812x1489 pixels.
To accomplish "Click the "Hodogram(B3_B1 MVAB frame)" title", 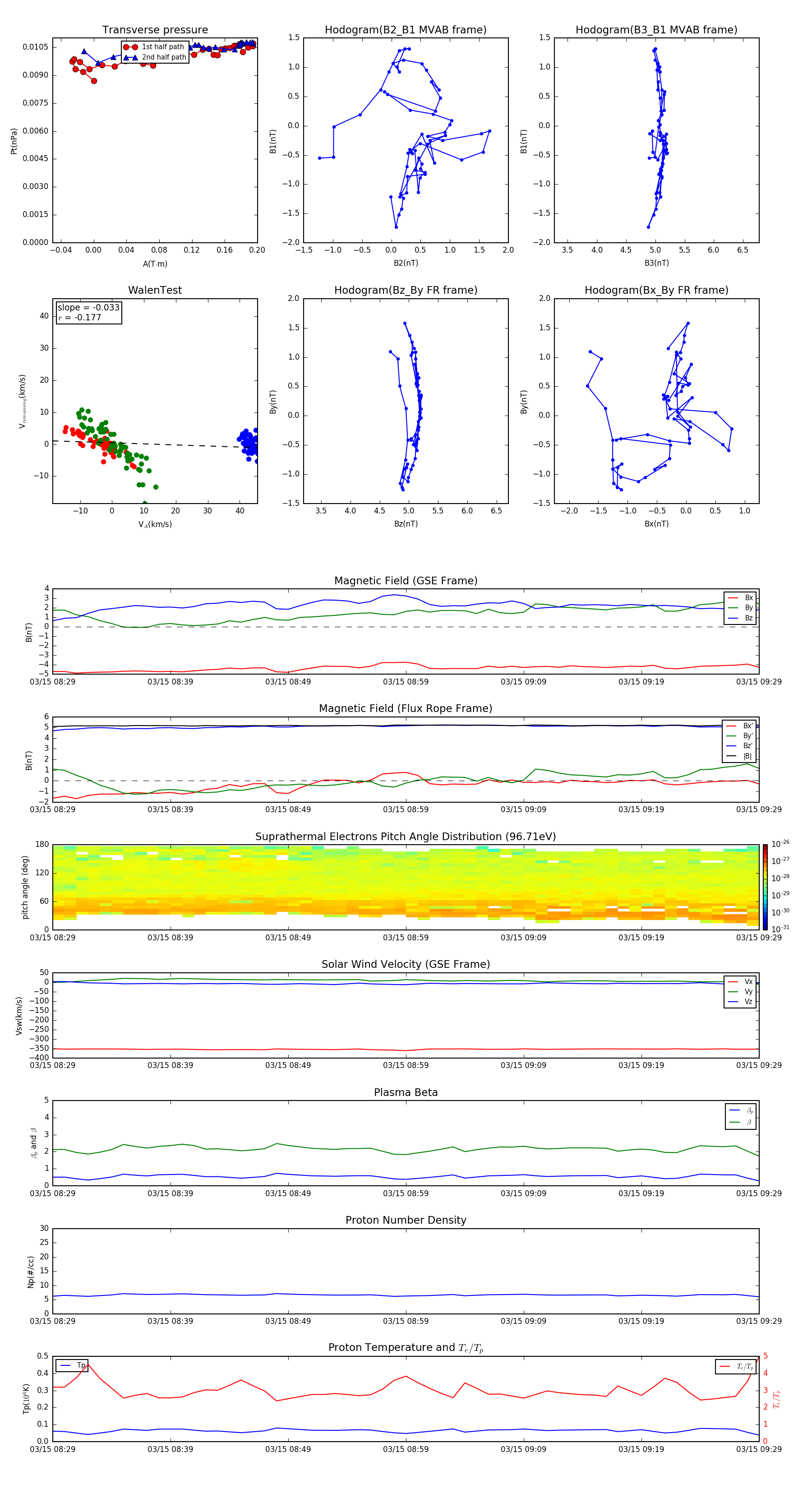I will pos(656,30).
